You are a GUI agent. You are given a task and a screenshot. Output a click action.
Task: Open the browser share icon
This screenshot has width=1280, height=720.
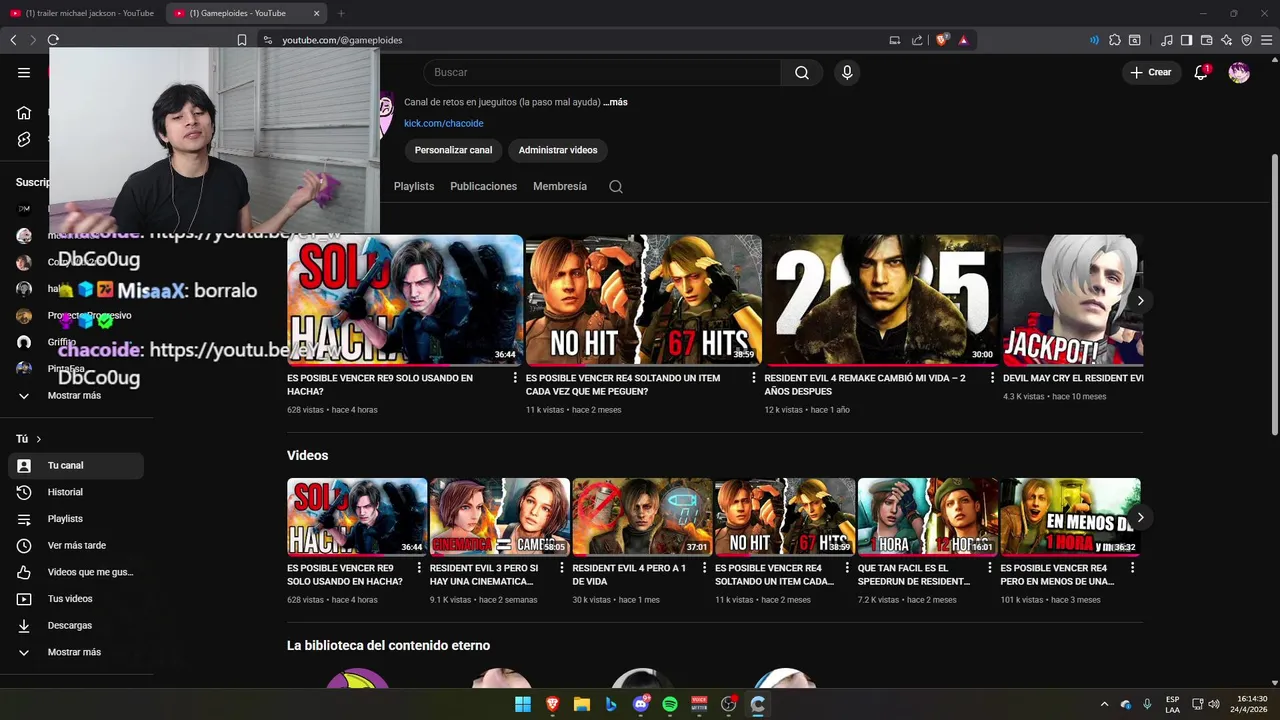click(x=917, y=40)
